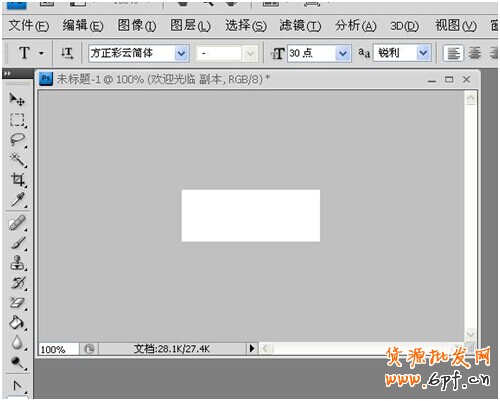Open the 滤镜 (Filter) menu
500x401 pixels.
(x=300, y=26)
